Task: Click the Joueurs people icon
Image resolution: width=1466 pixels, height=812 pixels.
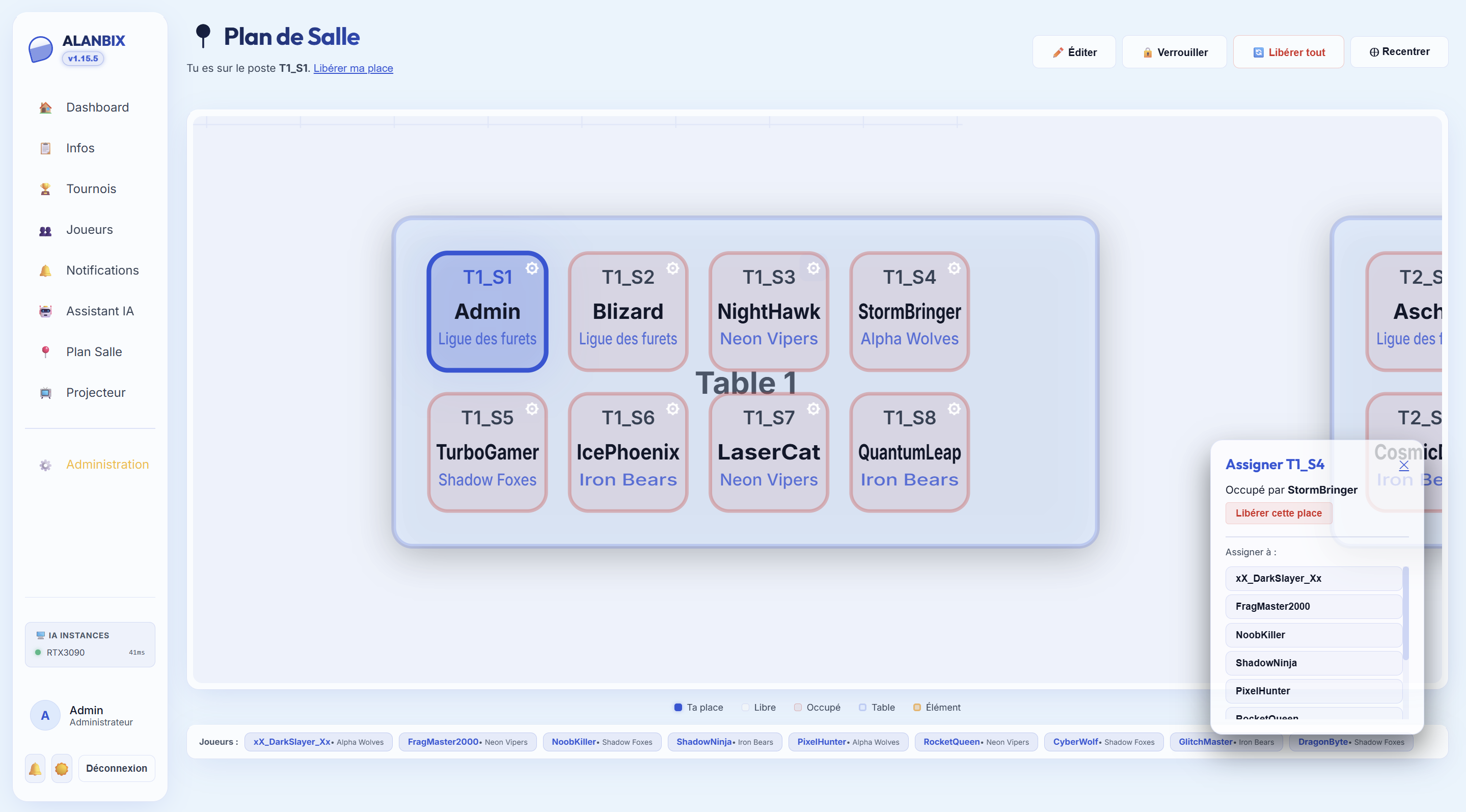Action: (x=45, y=230)
